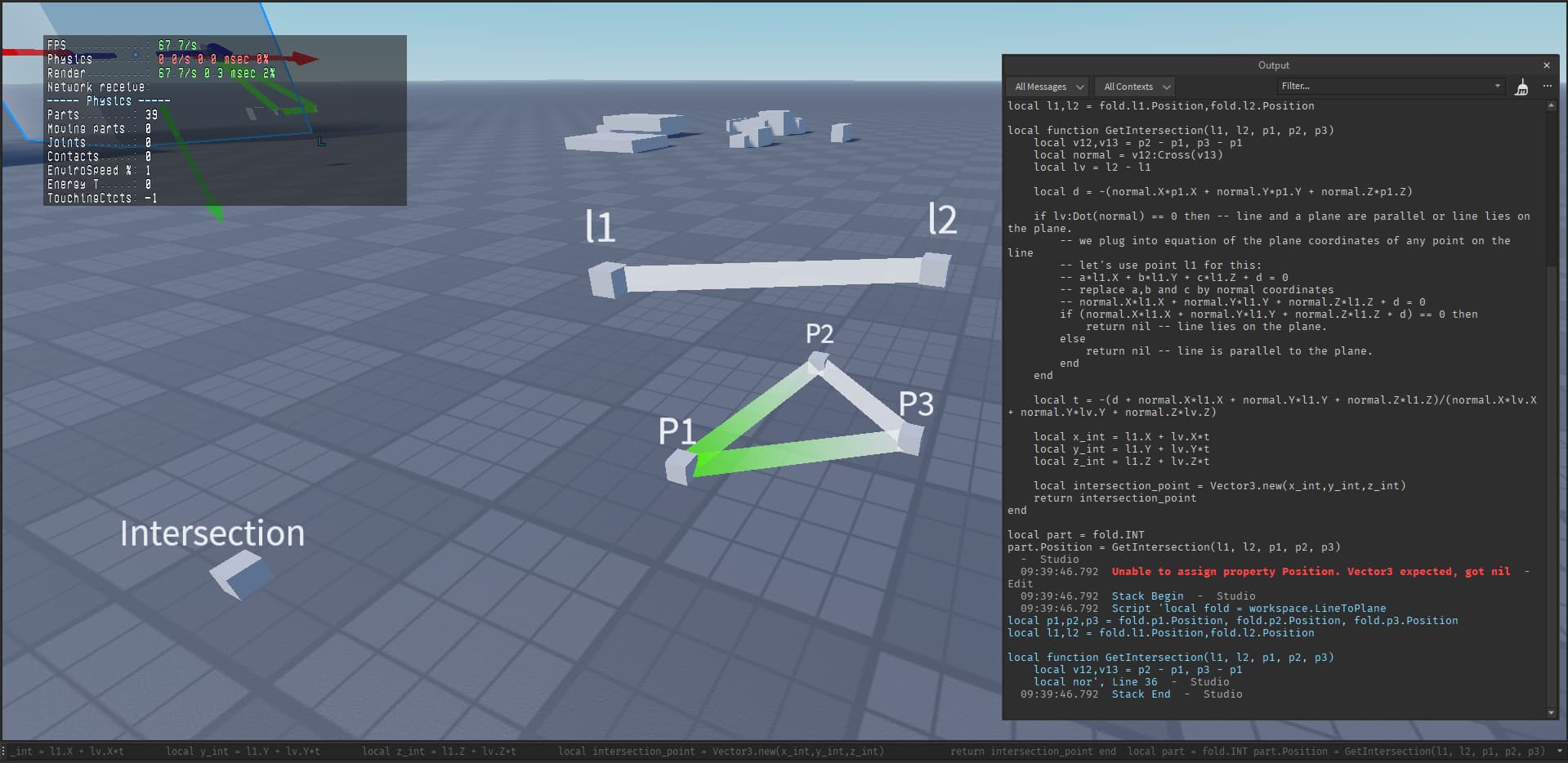Expand command bar history dropdown arrow
Screen dimensions: 1568x763
coord(1561,751)
